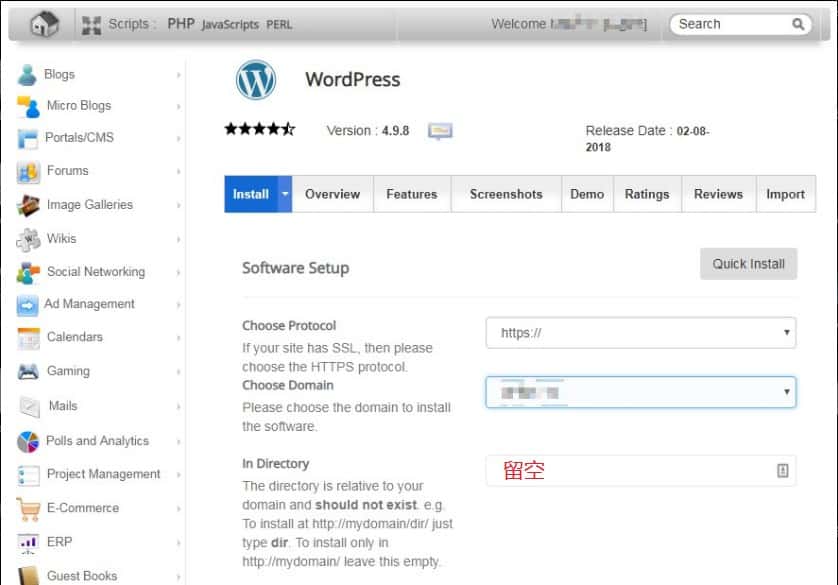Select the Forums category icon
838x585 pixels.
pos(28,171)
